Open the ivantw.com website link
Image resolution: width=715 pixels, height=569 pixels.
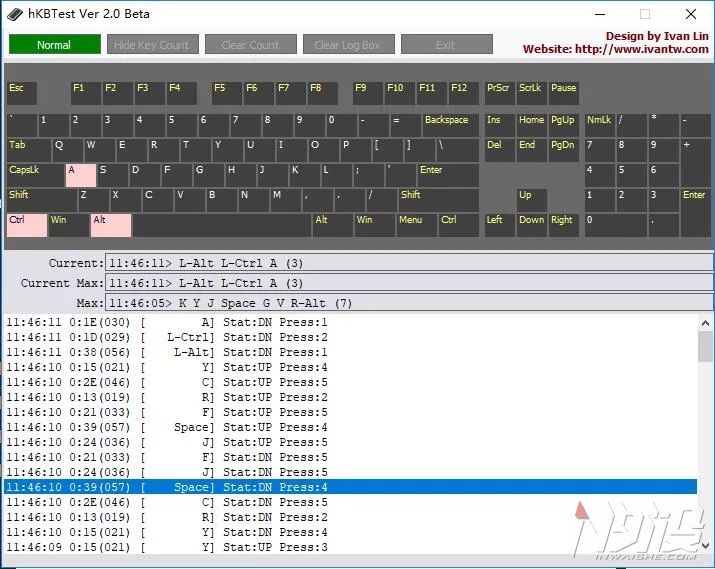pos(616,49)
